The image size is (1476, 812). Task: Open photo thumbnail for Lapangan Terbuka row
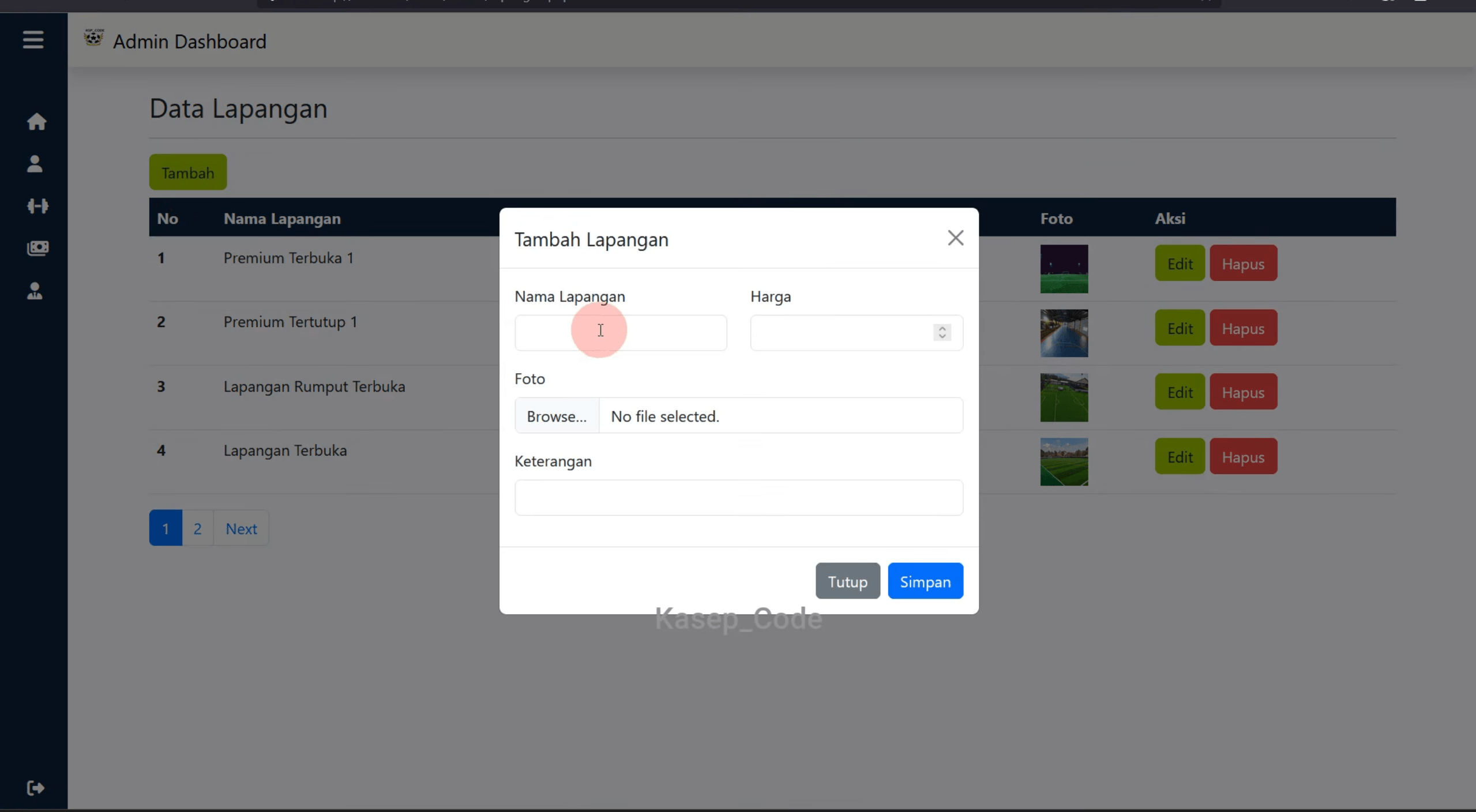[x=1064, y=462]
